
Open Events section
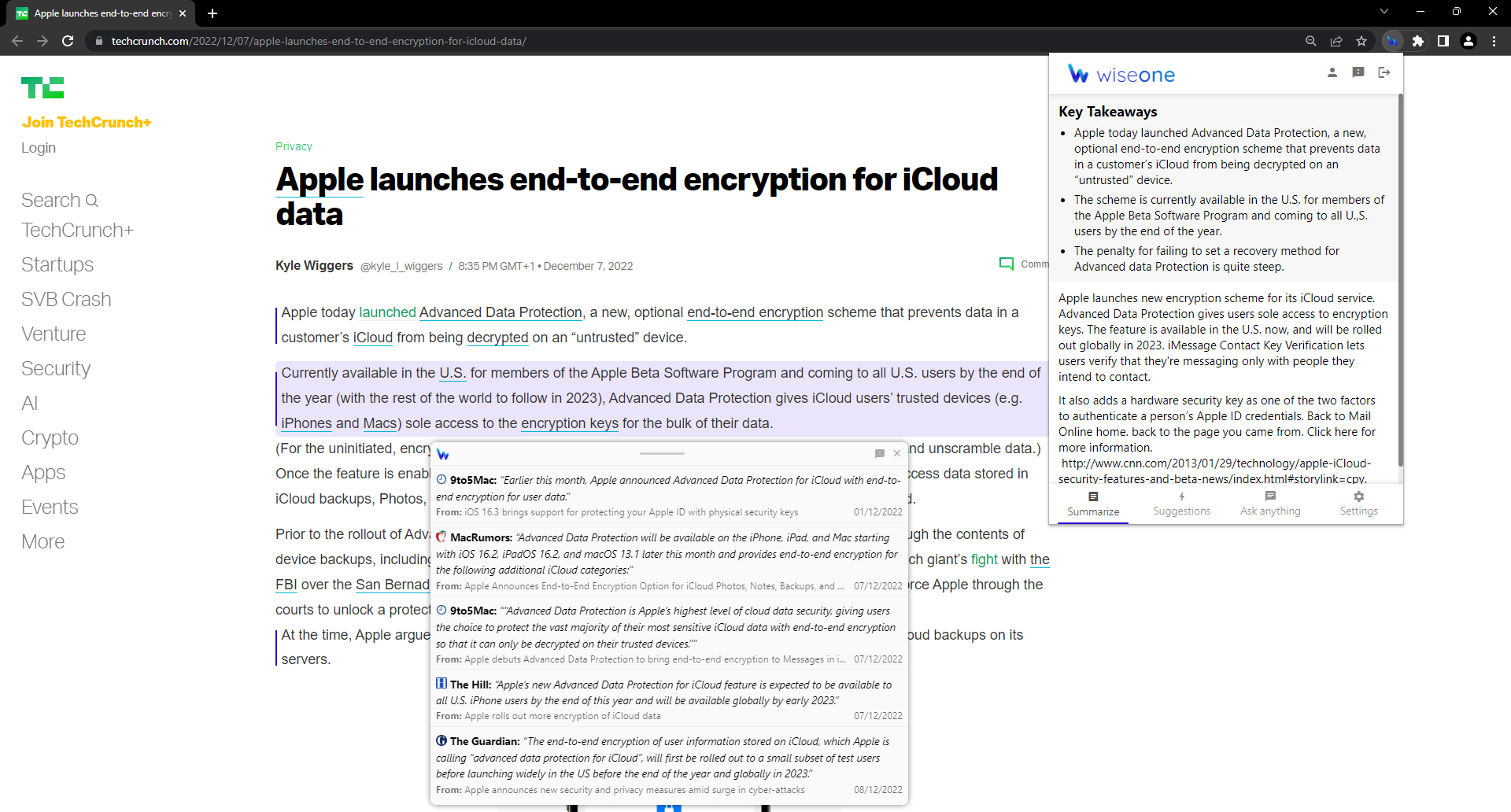[x=50, y=507]
